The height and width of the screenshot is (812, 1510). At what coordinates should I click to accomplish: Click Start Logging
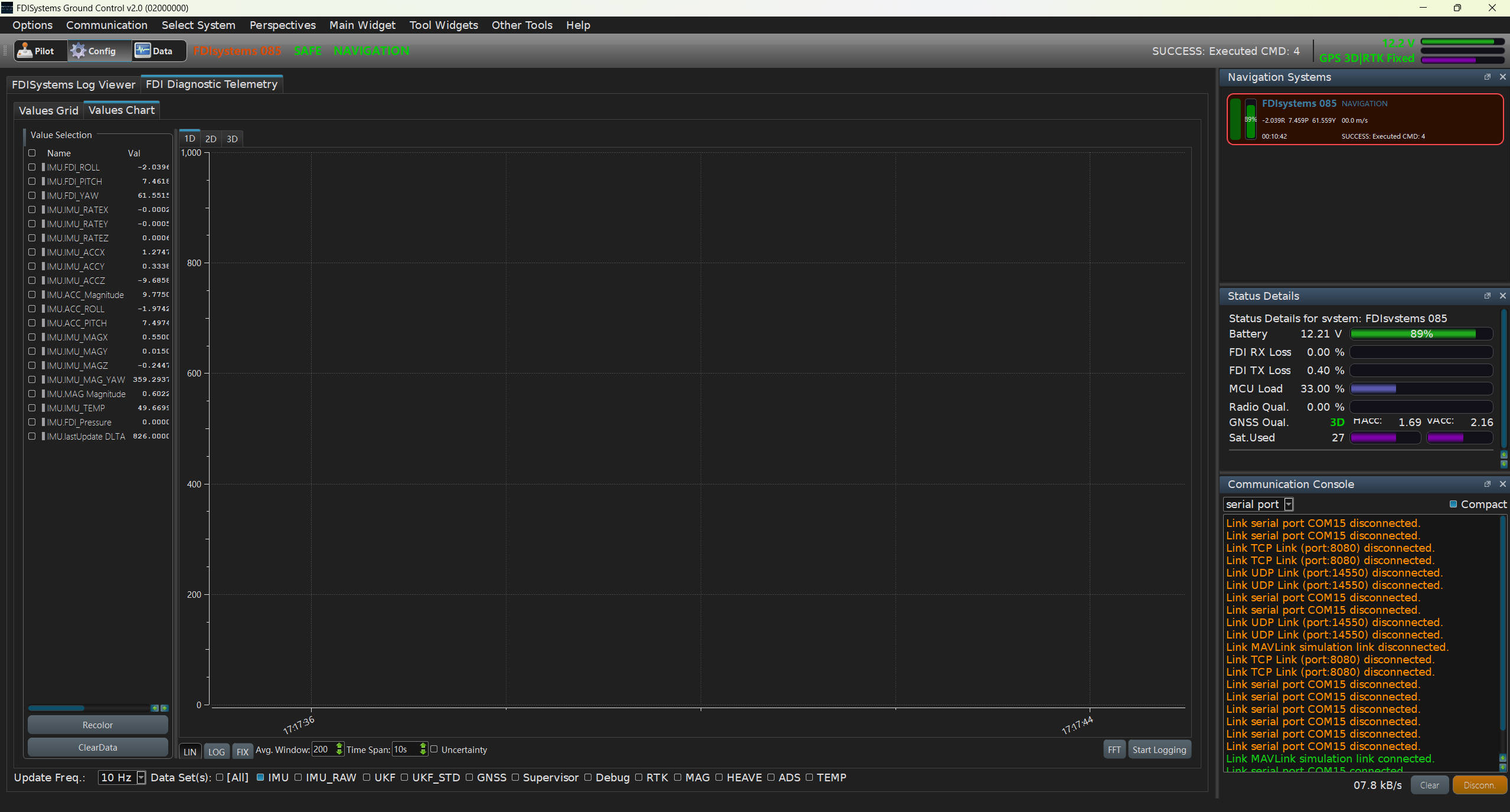(1159, 749)
